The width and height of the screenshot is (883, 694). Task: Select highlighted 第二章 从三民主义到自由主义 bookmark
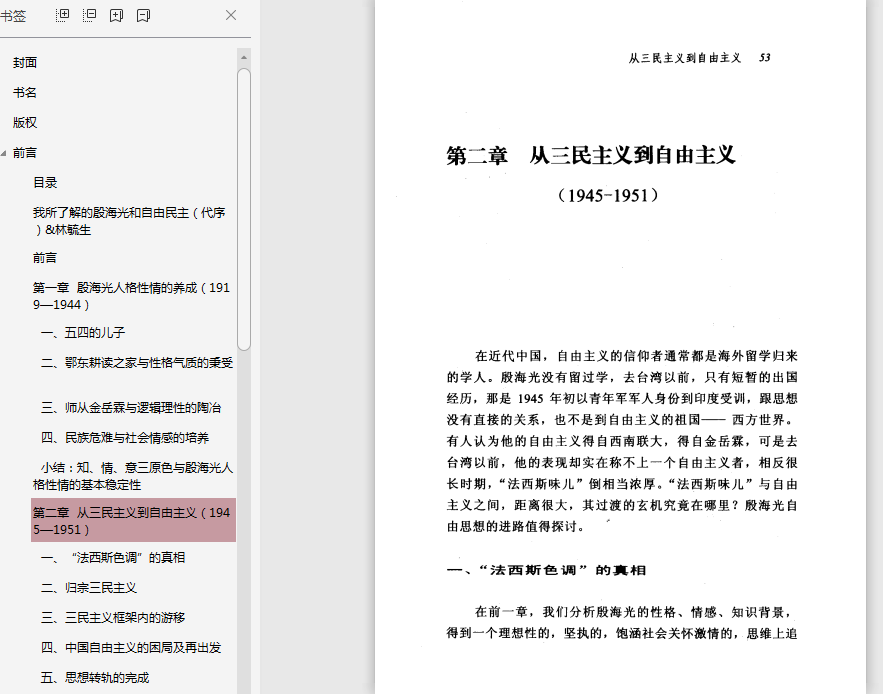coord(133,520)
